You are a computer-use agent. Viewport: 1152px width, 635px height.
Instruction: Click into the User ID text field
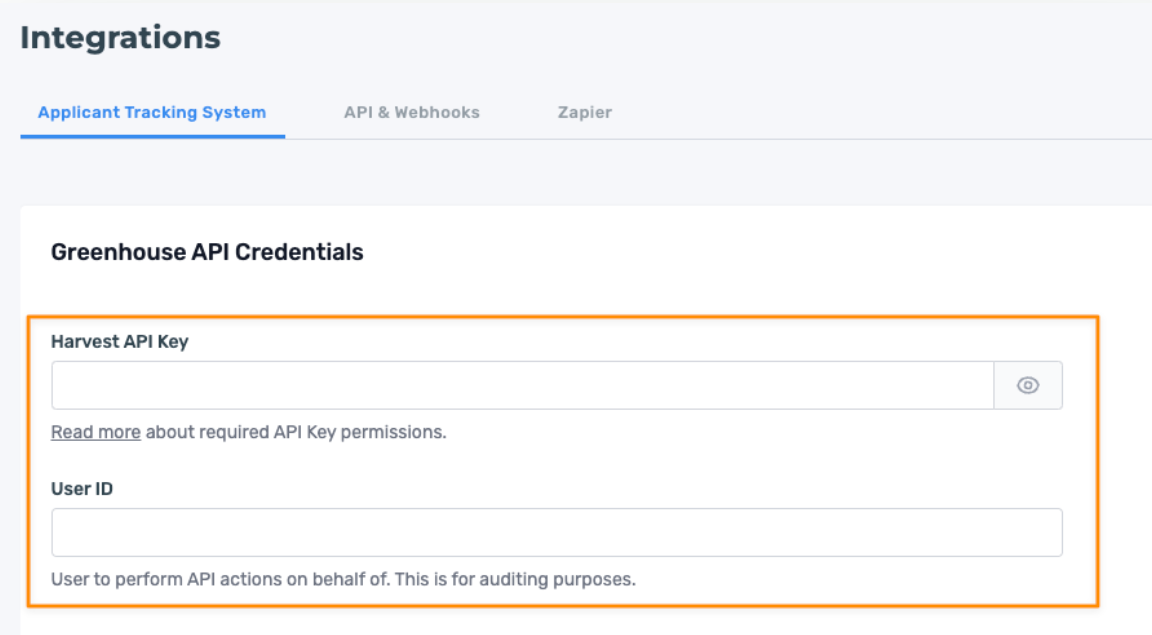[557, 532]
